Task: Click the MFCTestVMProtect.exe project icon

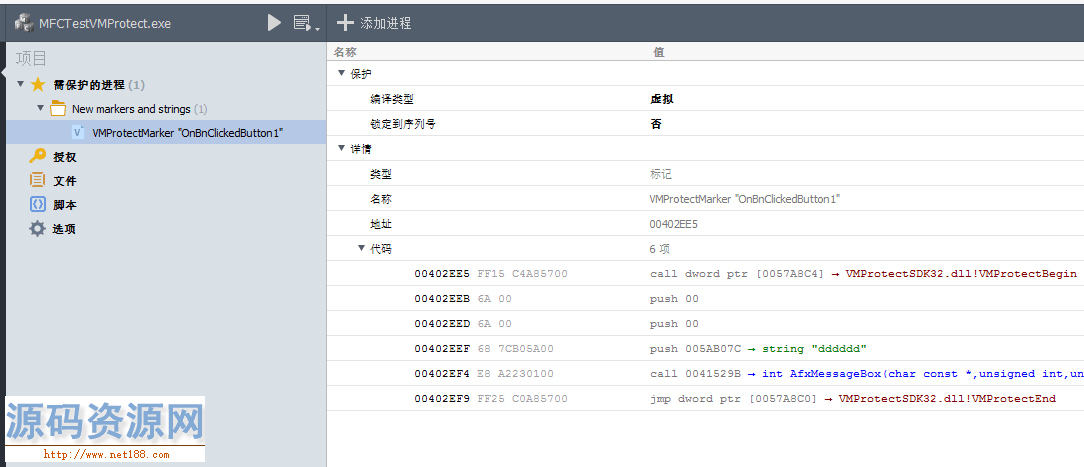Action: [x=25, y=23]
